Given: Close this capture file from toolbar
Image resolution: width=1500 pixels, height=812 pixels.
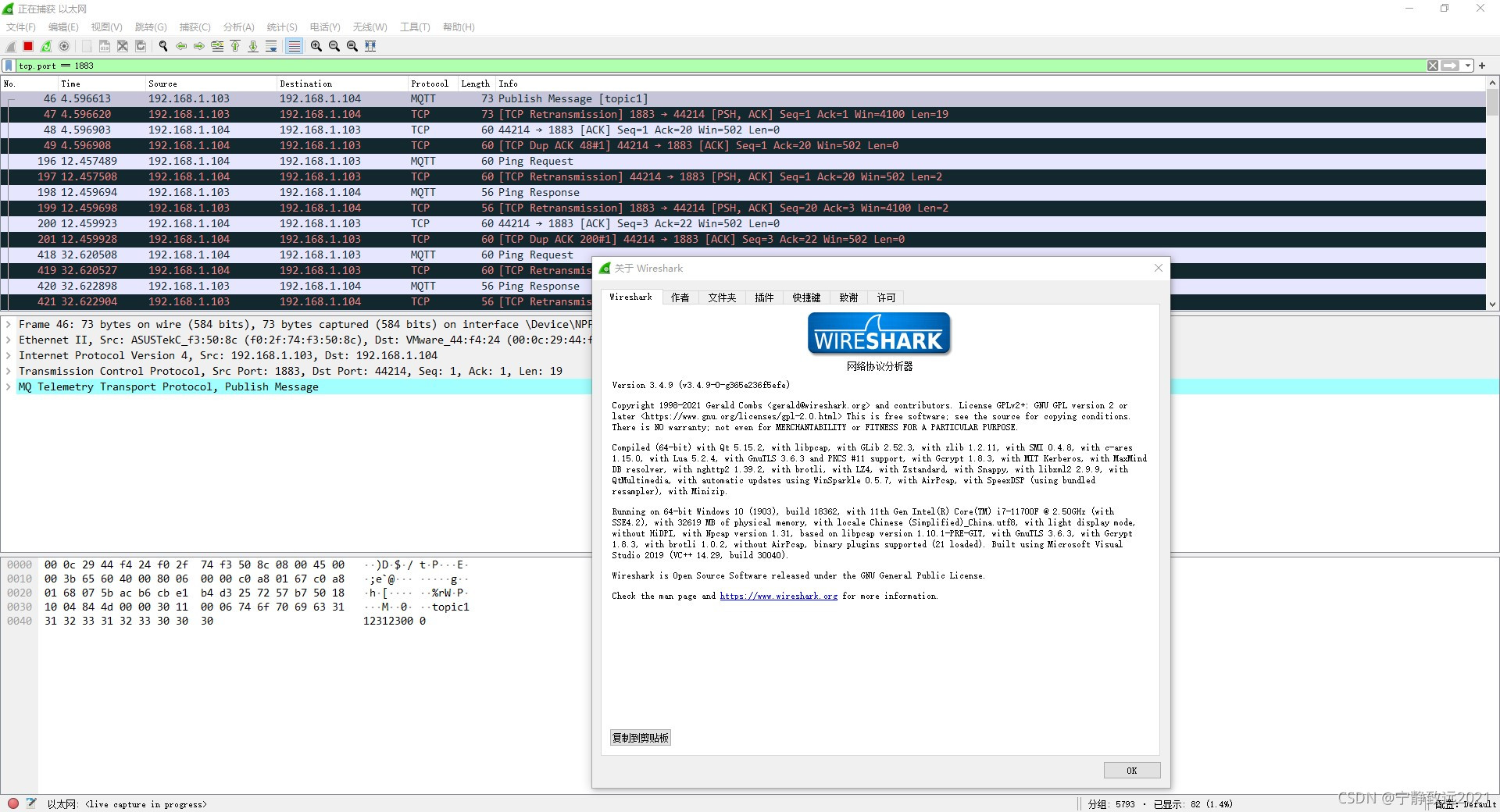Looking at the screenshot, I should coord(123,46).
